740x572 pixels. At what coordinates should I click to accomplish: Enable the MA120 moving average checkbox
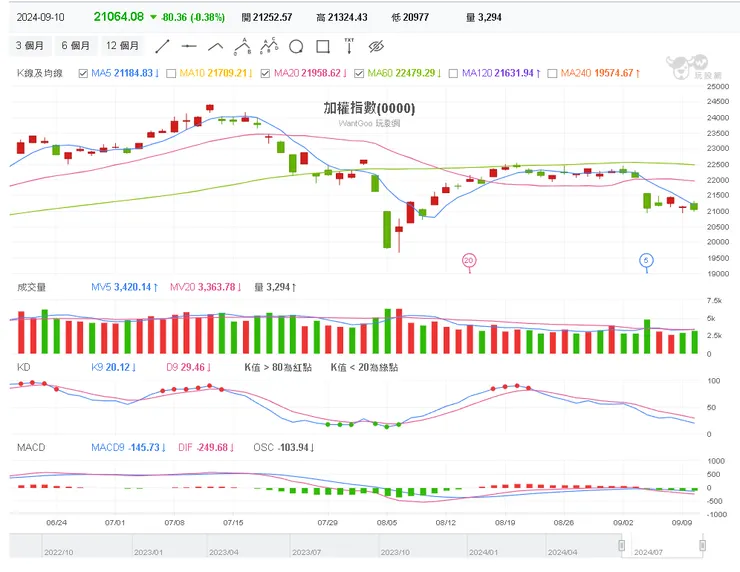(x=453, y=73)
